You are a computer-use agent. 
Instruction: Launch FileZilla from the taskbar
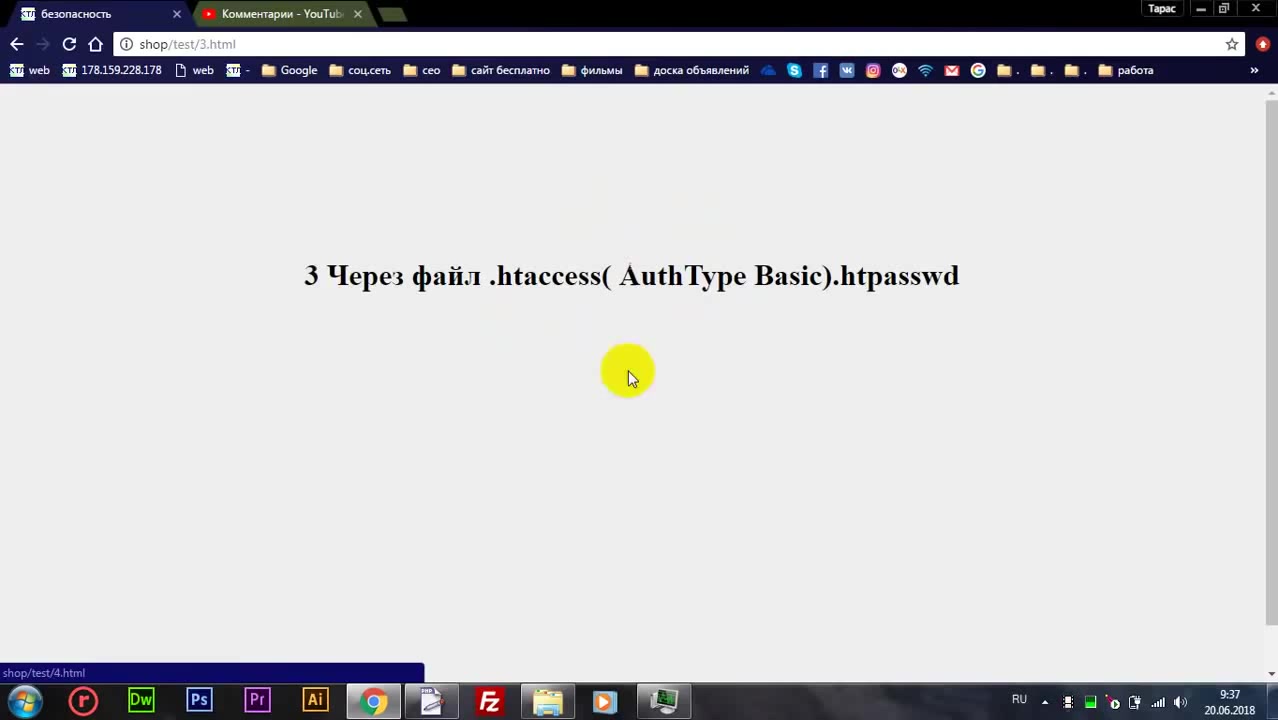tap(489, 701)
